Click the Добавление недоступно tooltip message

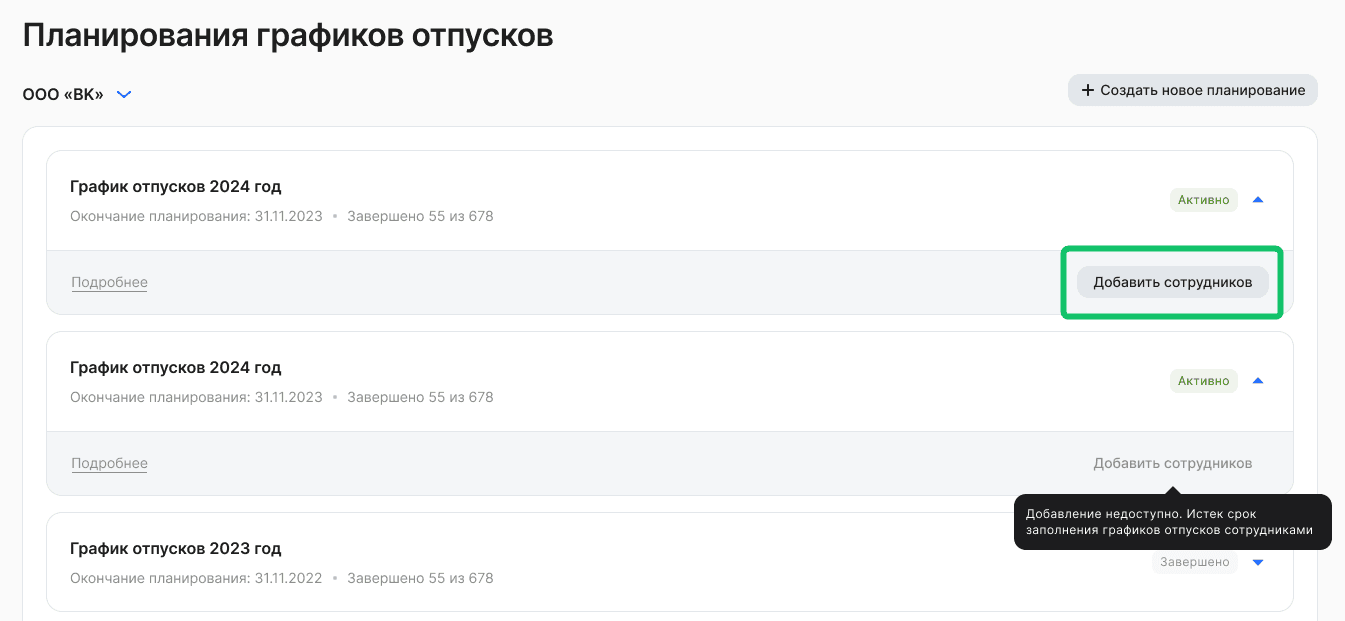[1172, 522]
